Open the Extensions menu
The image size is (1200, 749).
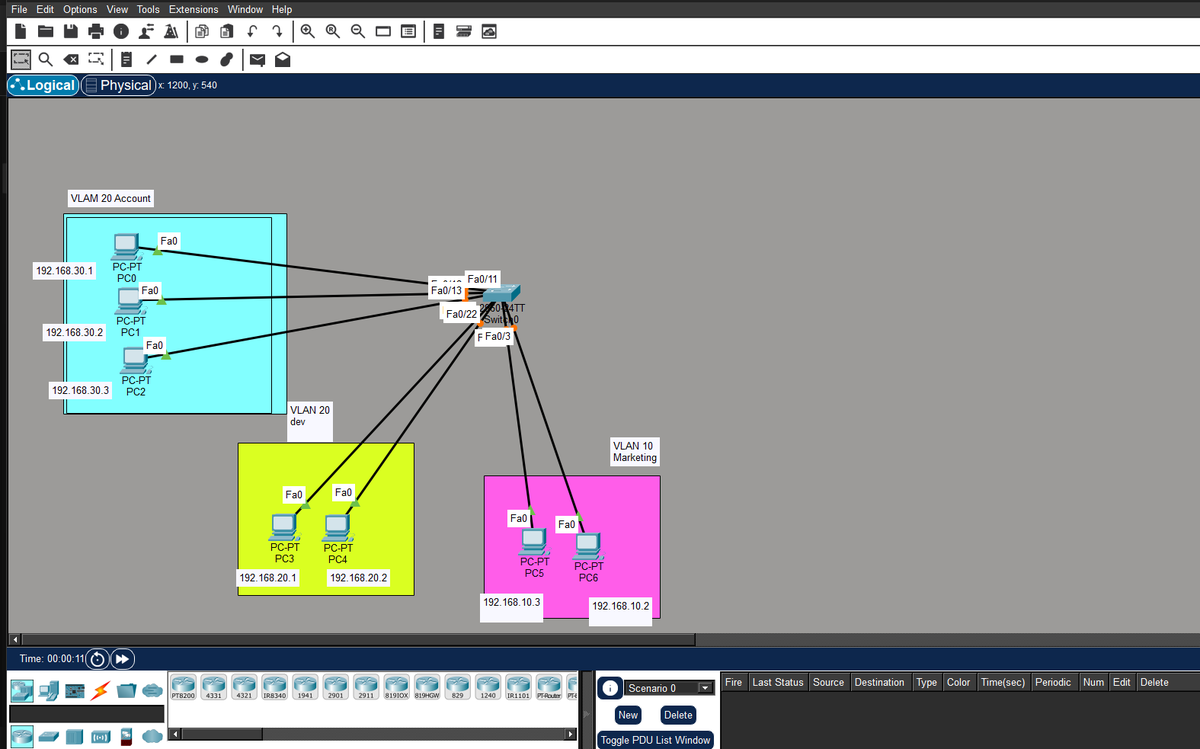[x=193, y=9]
